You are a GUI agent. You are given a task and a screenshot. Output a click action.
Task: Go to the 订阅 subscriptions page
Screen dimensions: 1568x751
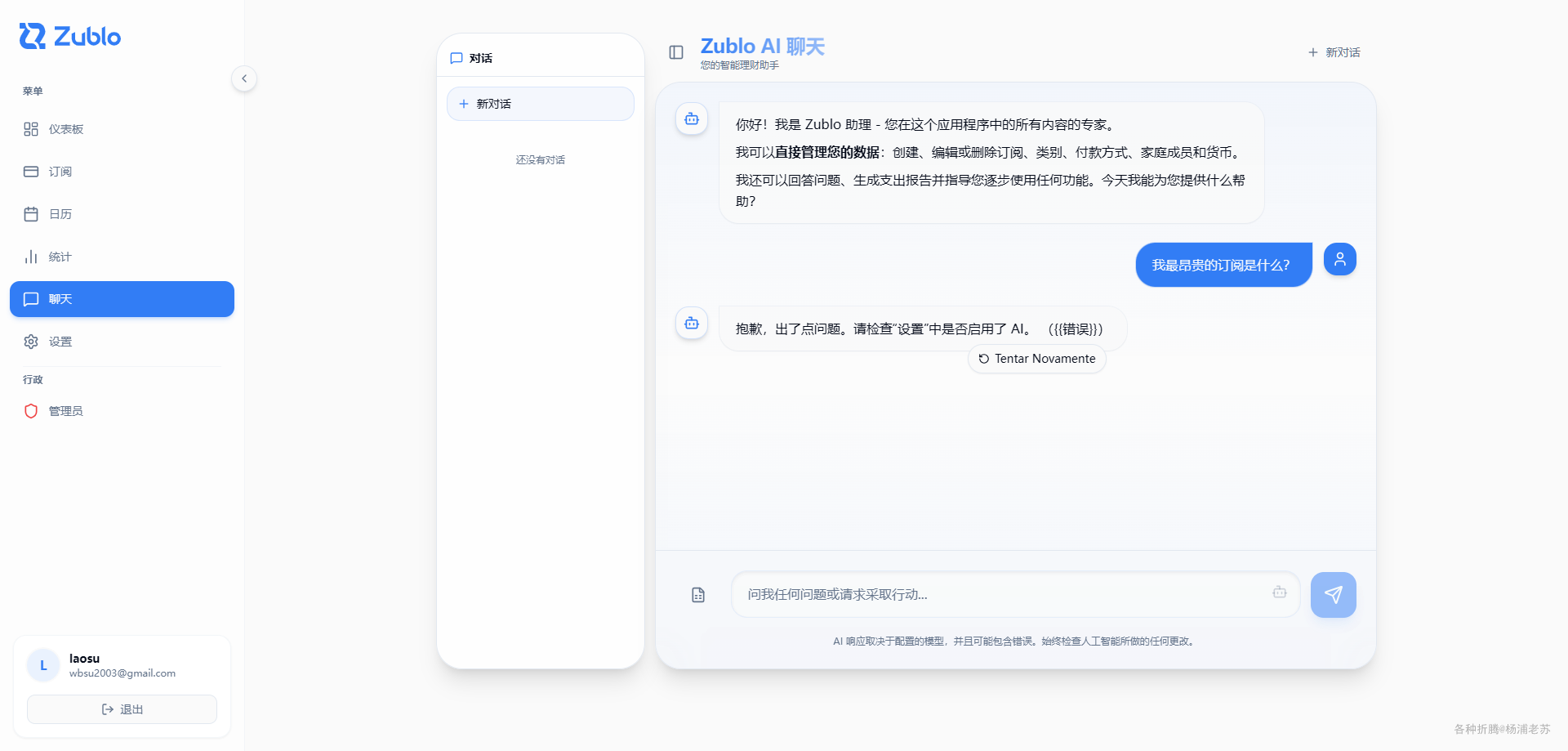122,172
